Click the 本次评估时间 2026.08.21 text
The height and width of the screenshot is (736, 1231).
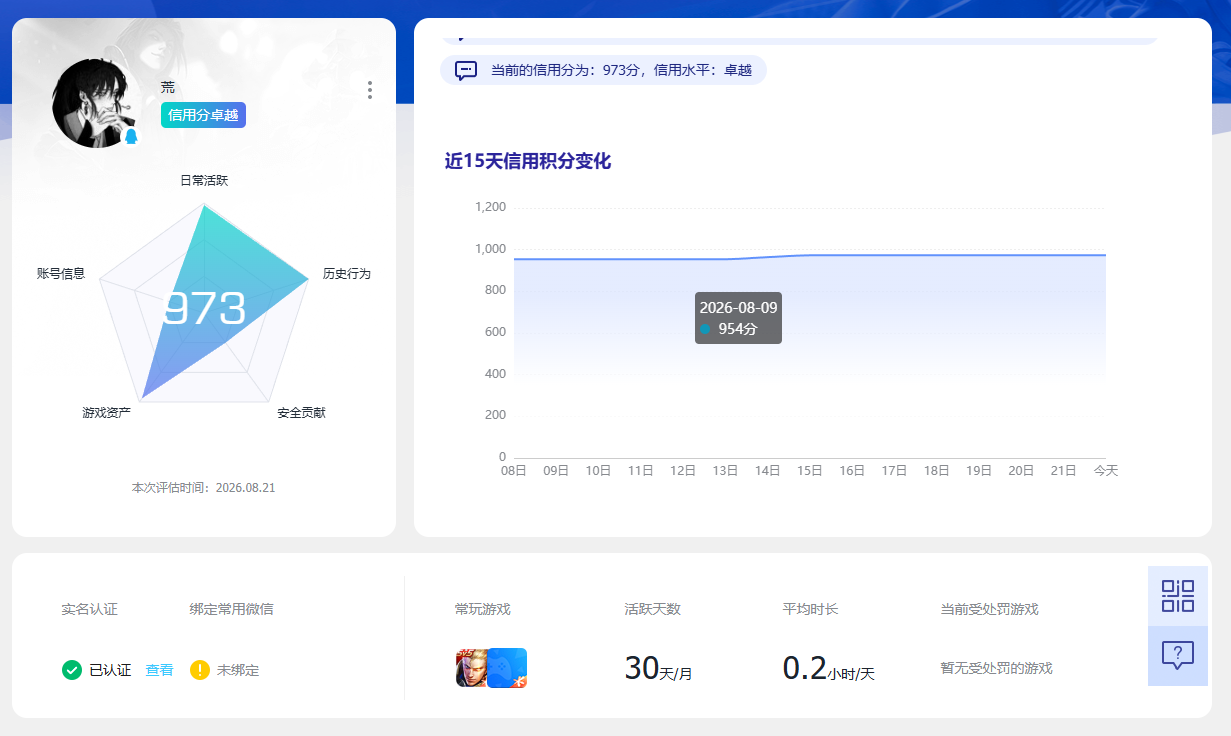pyautogui.click(x=204, y=488)
